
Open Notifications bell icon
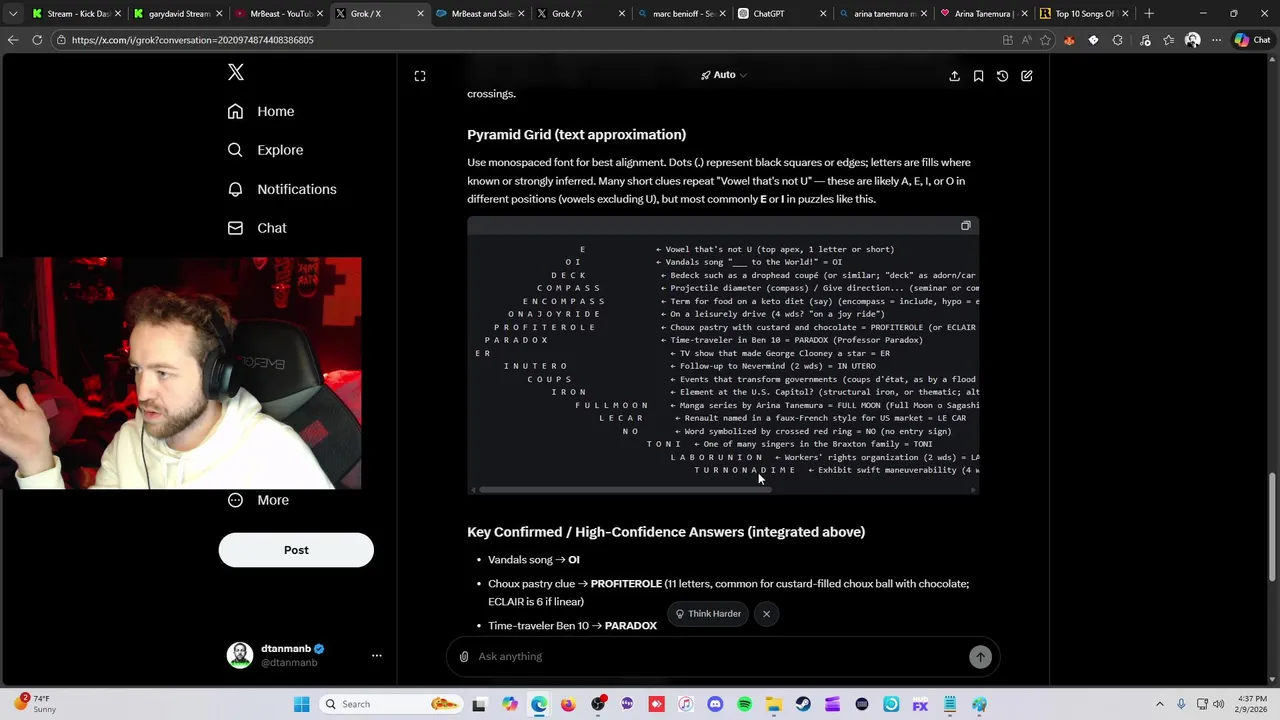pyautogui.click(x=235, y=189)
